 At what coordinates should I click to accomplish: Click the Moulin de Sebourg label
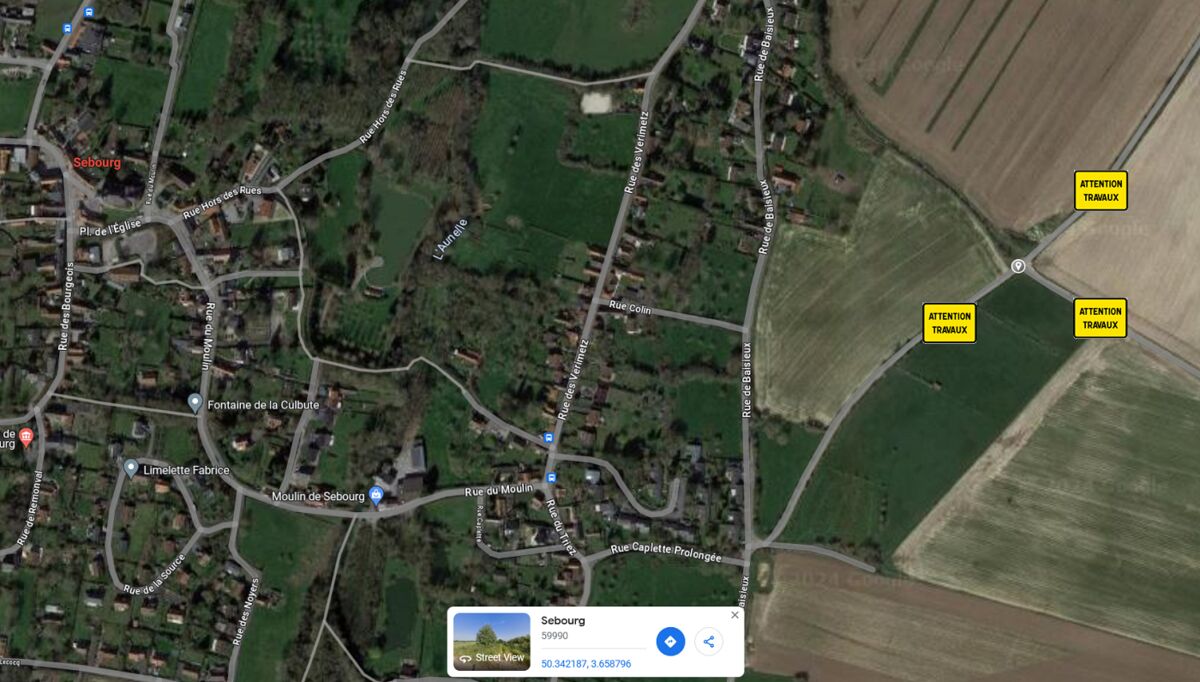coord(318,497)
